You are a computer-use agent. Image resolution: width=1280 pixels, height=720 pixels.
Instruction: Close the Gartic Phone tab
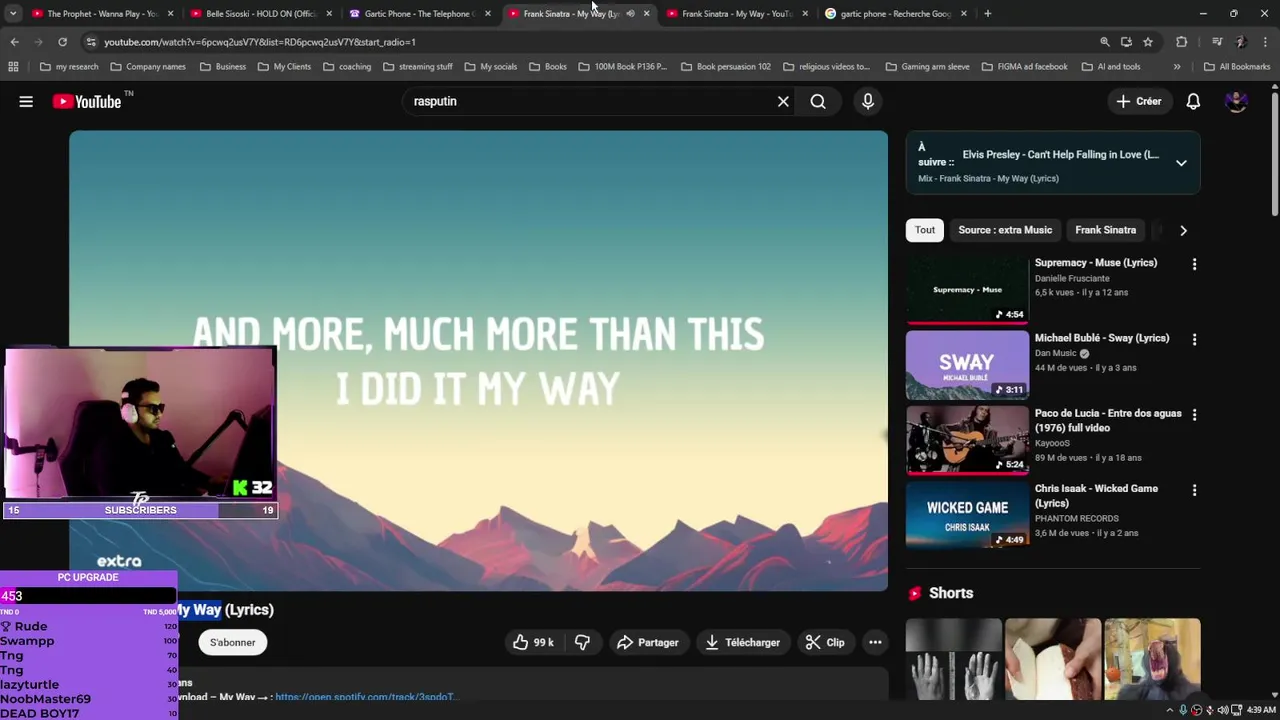click(488, 14)
